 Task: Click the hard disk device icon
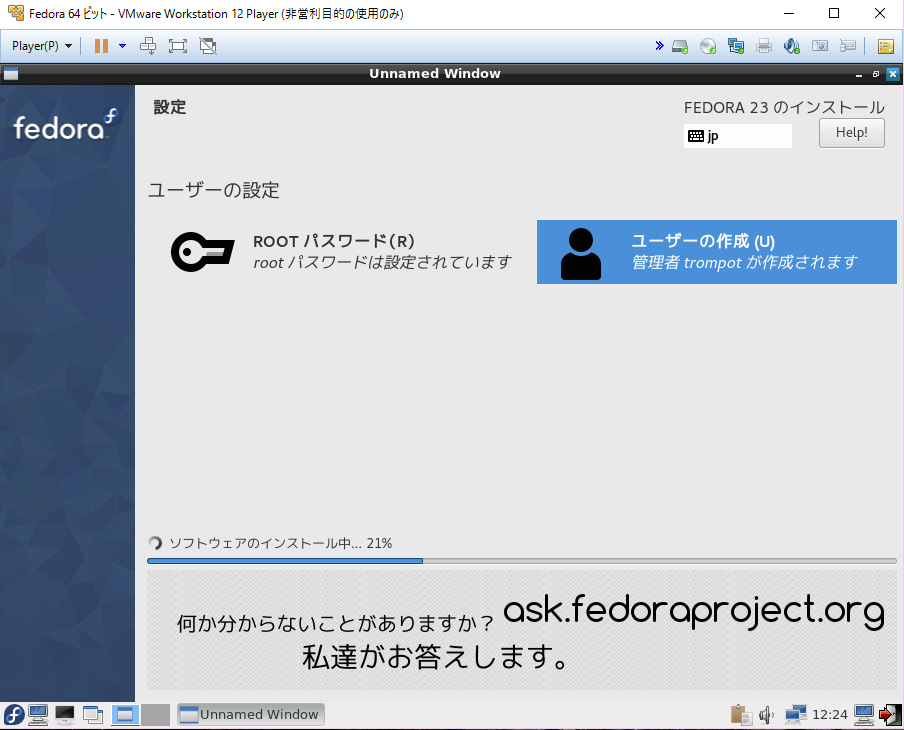tap(680, 46)
